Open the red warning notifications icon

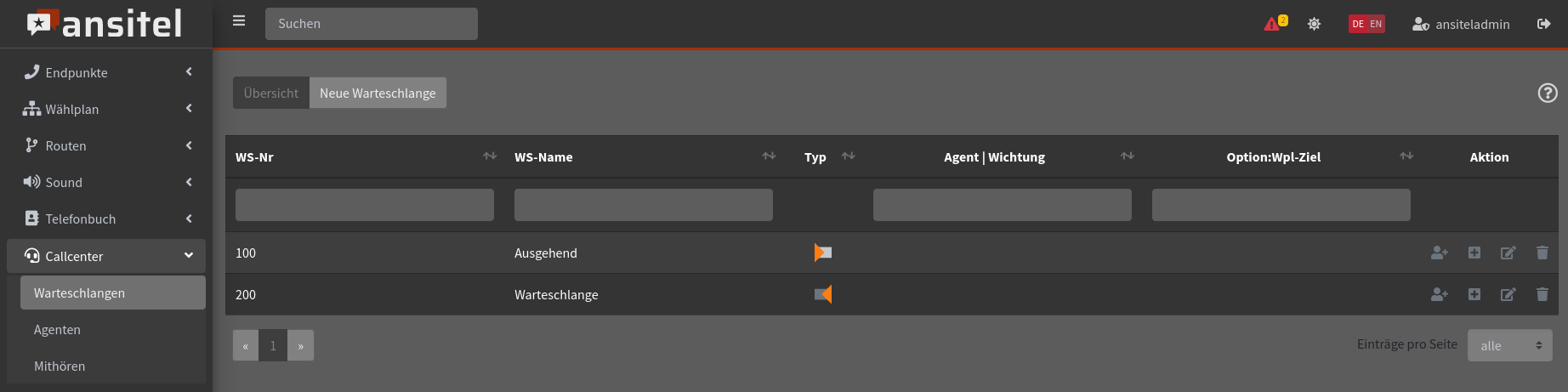(x=1272, y=24)
